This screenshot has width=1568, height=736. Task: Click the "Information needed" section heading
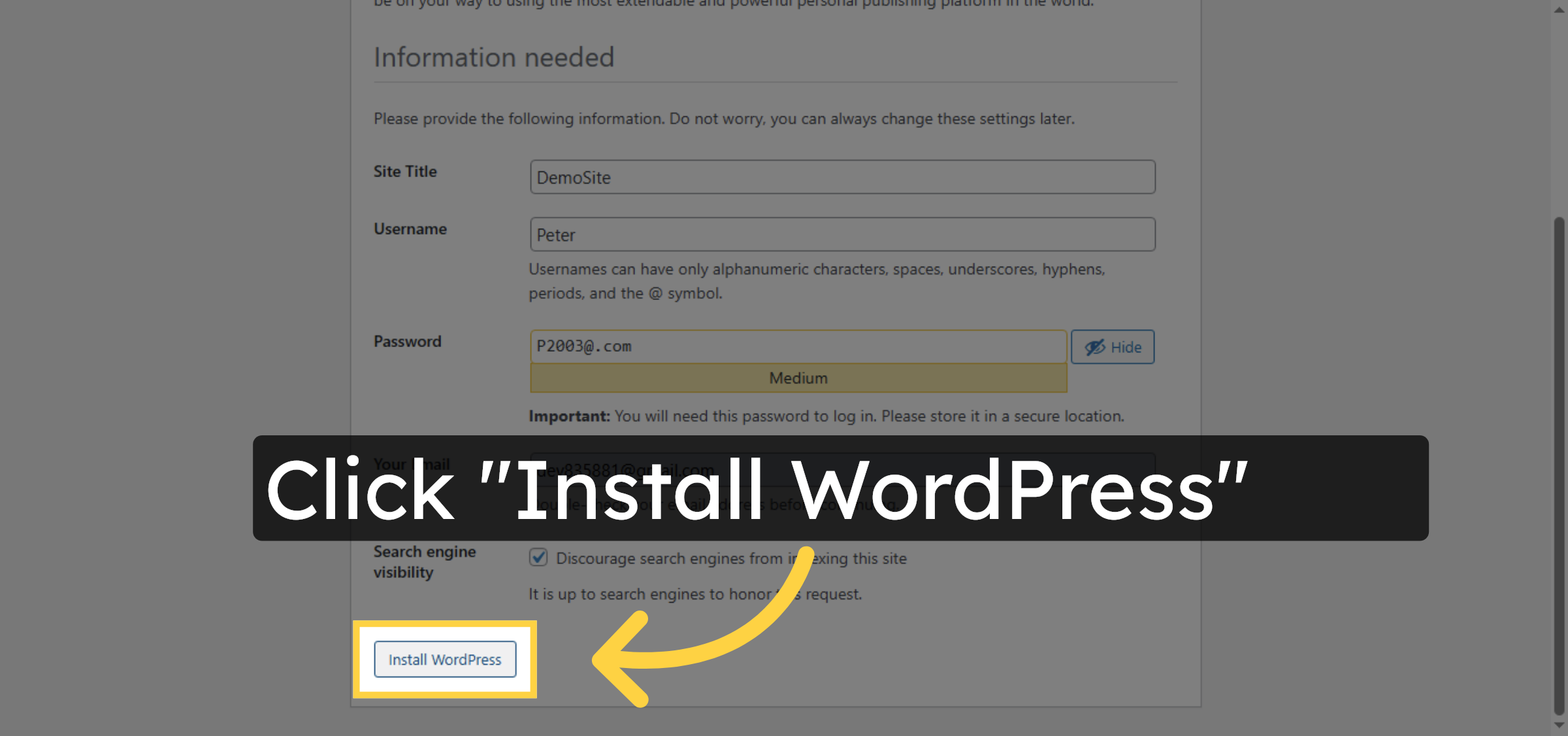[493, 58]
